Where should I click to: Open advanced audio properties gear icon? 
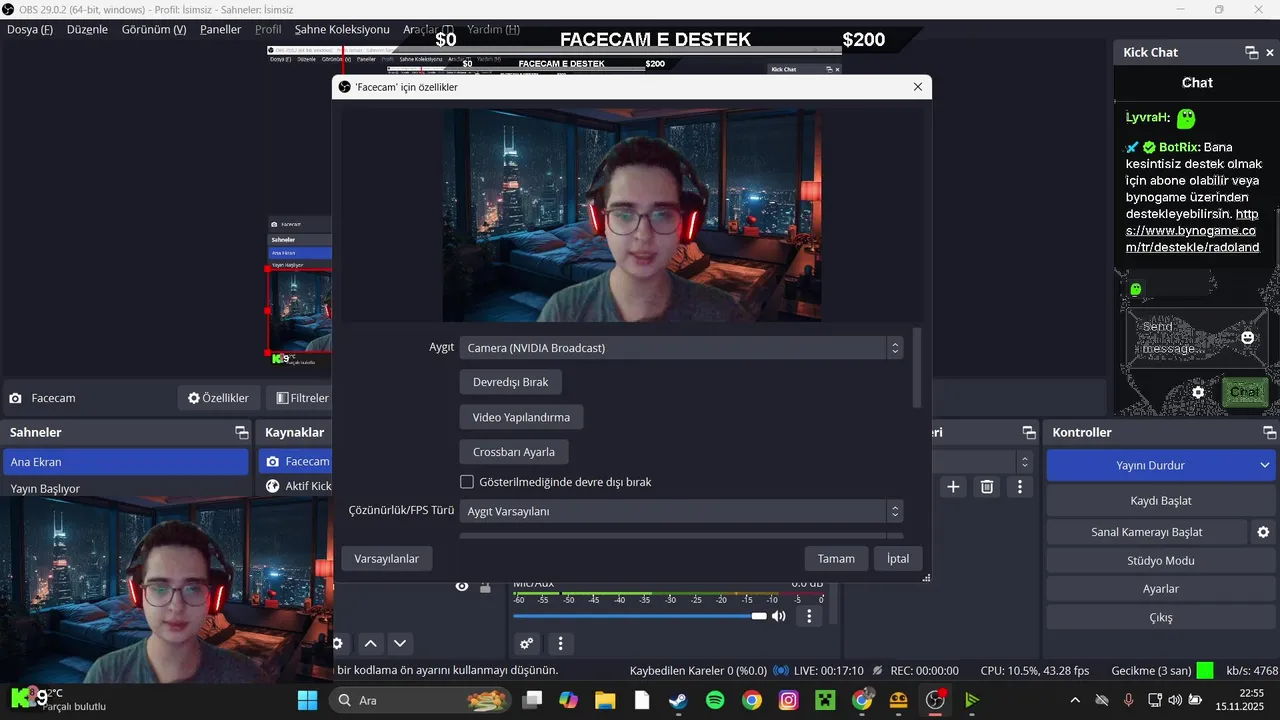click(526, 643)
